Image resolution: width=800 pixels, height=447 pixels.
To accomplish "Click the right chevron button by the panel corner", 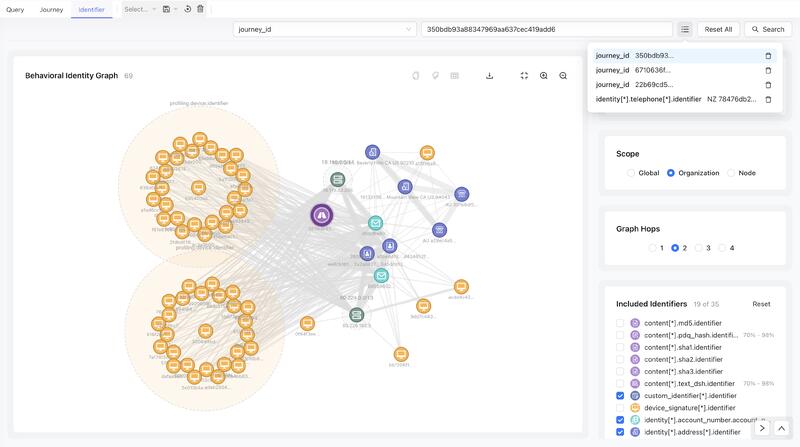I will click(x=762, y=428).
